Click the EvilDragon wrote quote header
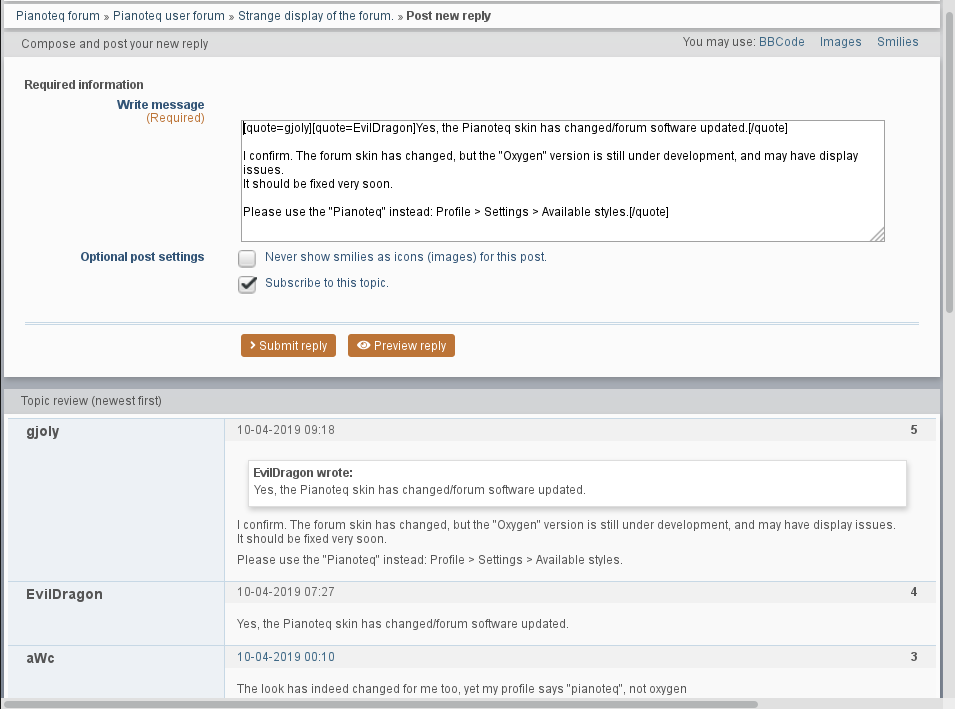The image size is (955, 709). point(303,473)
